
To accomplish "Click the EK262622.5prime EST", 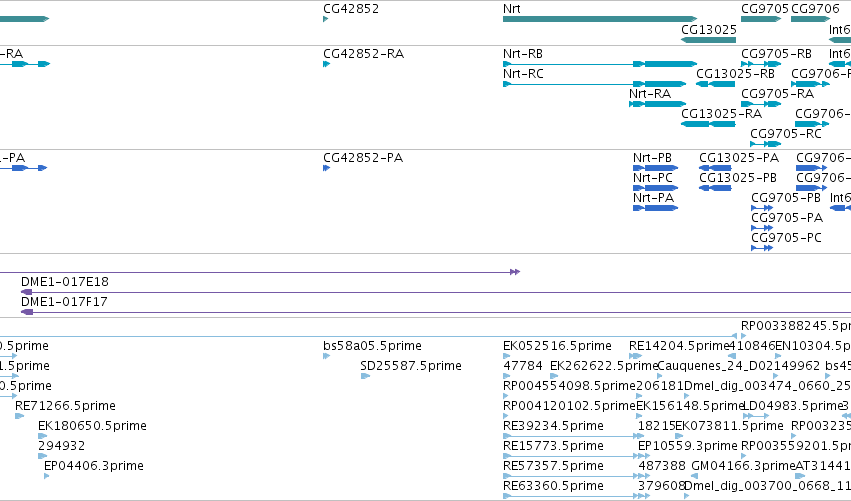I will tap(554, 376).
